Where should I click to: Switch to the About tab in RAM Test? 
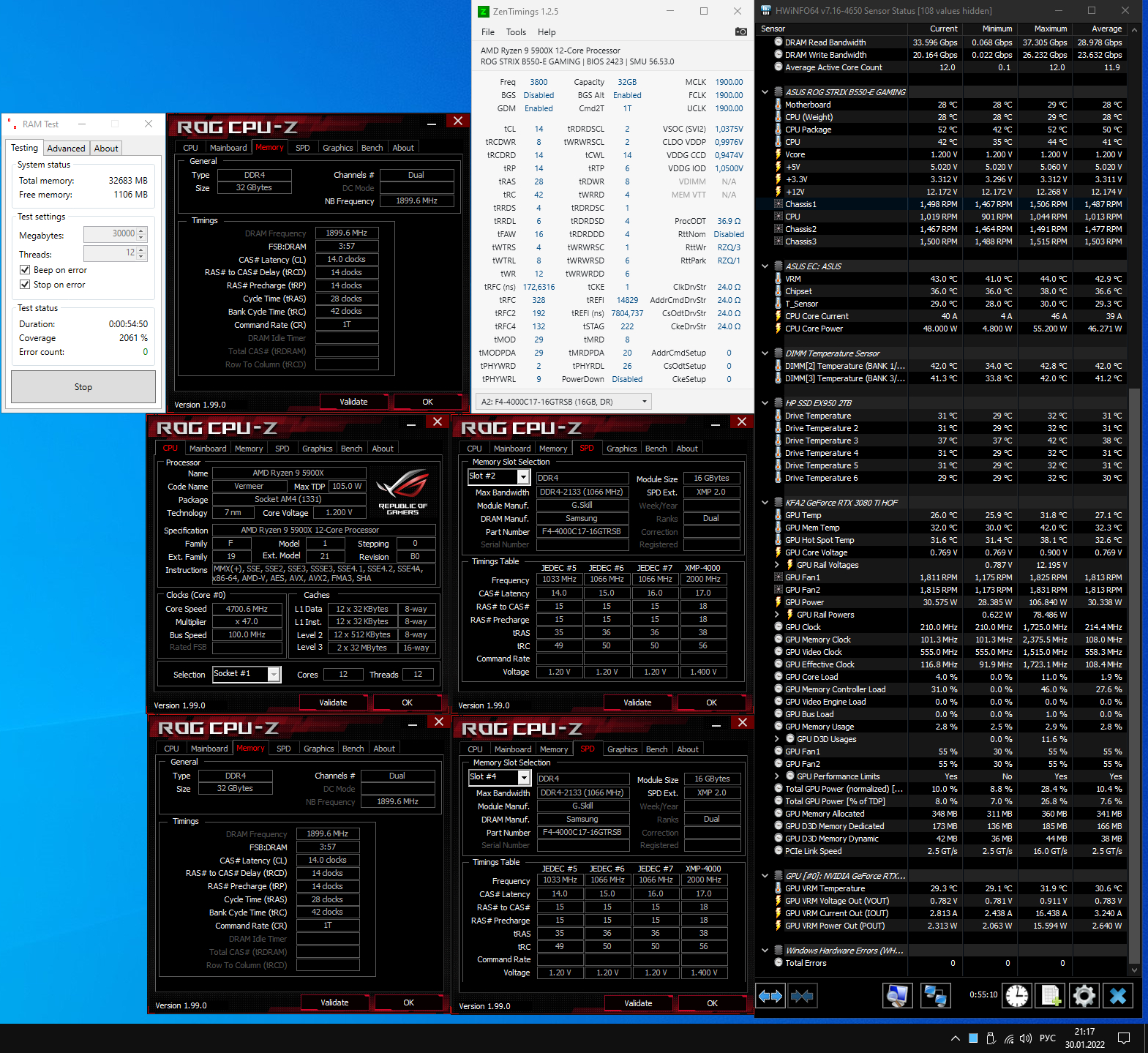click(106, 149)
